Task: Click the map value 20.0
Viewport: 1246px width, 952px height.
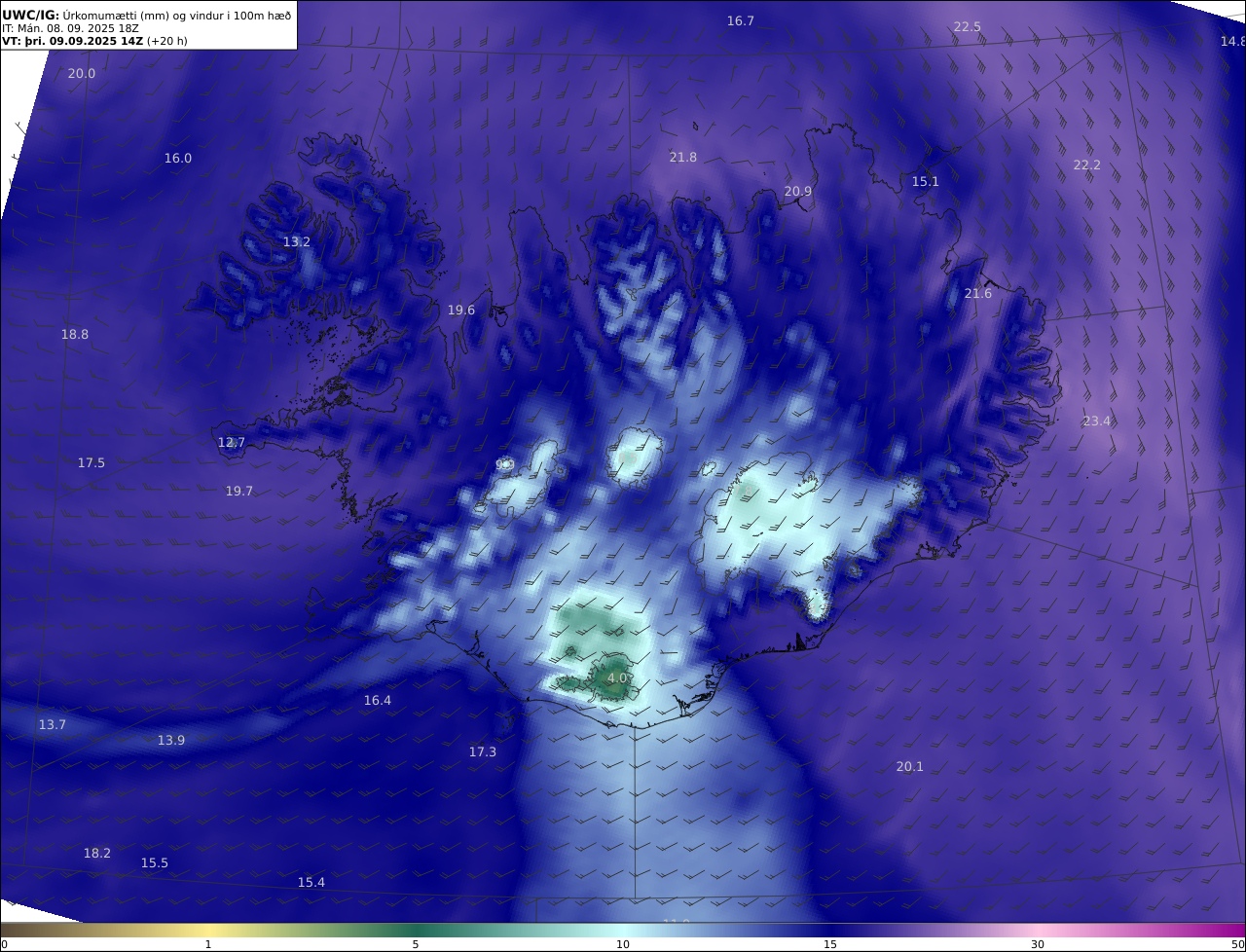Action: 82,74
